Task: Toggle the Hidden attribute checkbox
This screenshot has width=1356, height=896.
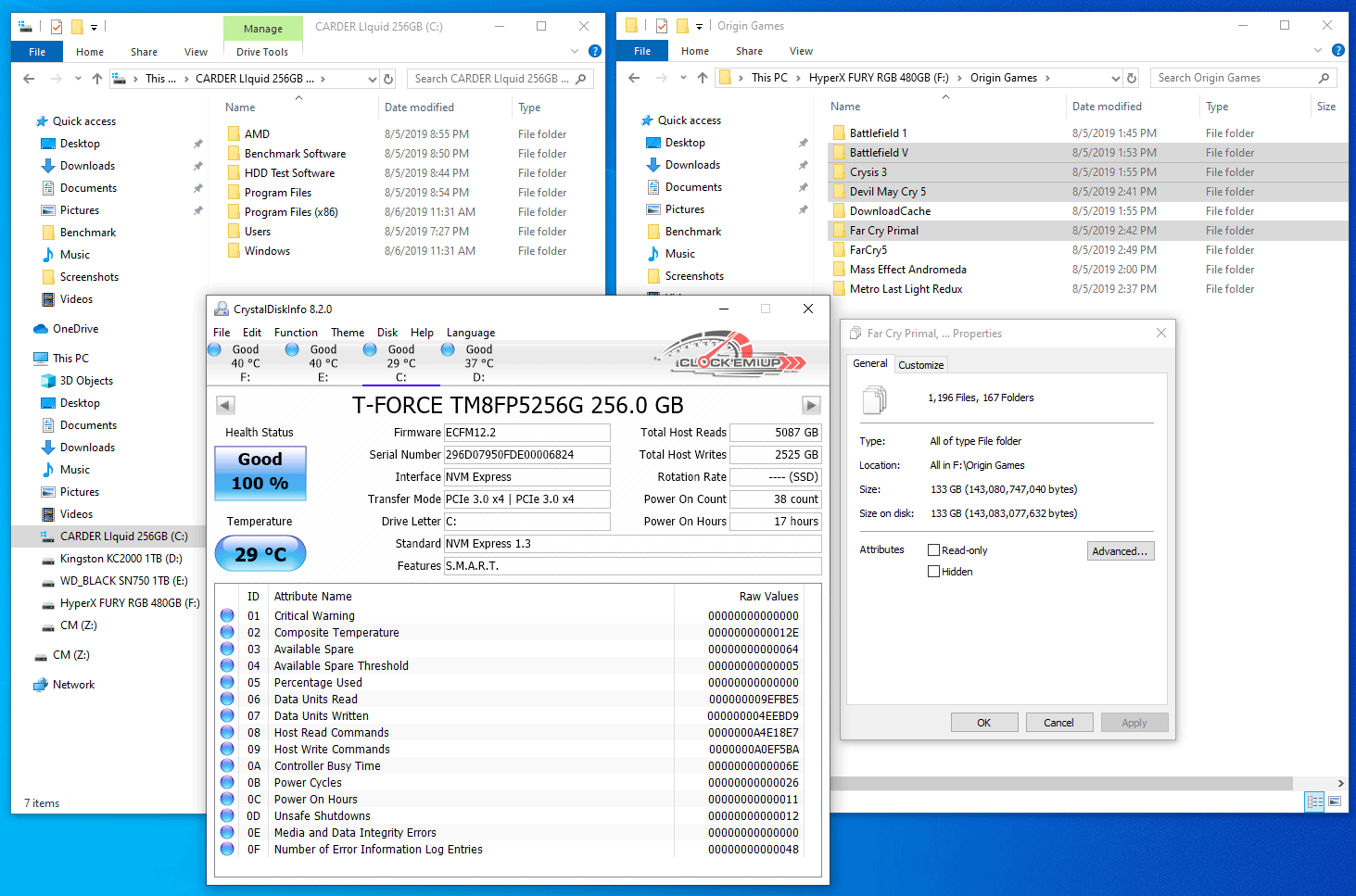Action: [934, 572]
